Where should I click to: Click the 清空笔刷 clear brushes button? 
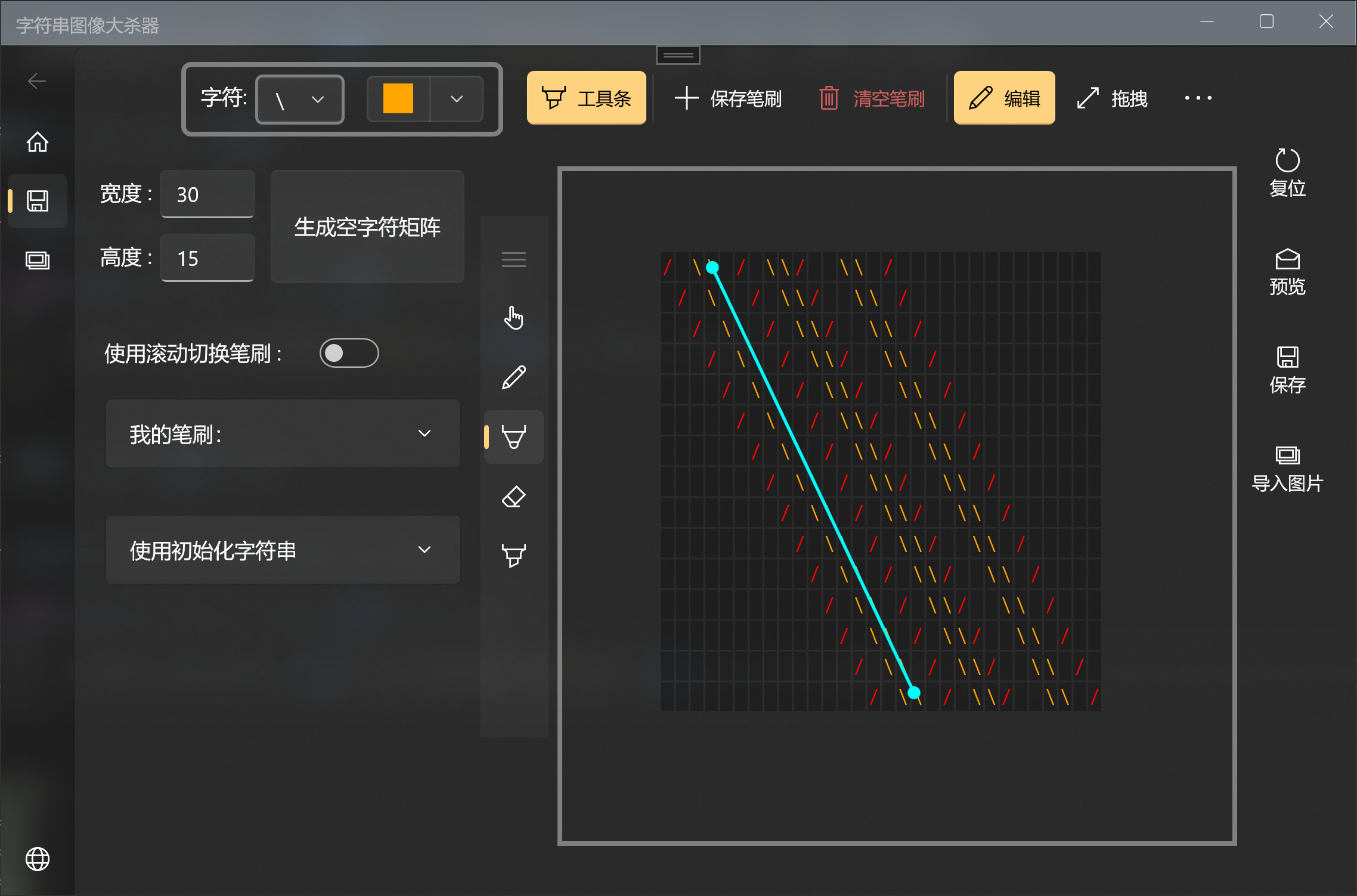(x=872, y=98)
